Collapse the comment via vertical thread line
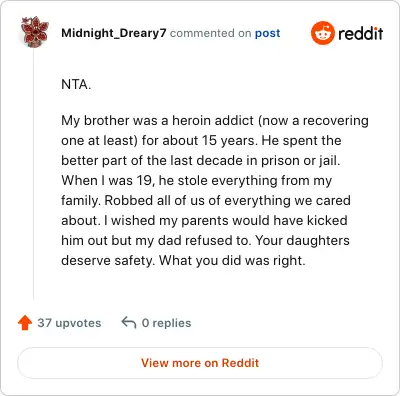Image resolution: width=400 pixels, height=396 pixels. [34, 173]
